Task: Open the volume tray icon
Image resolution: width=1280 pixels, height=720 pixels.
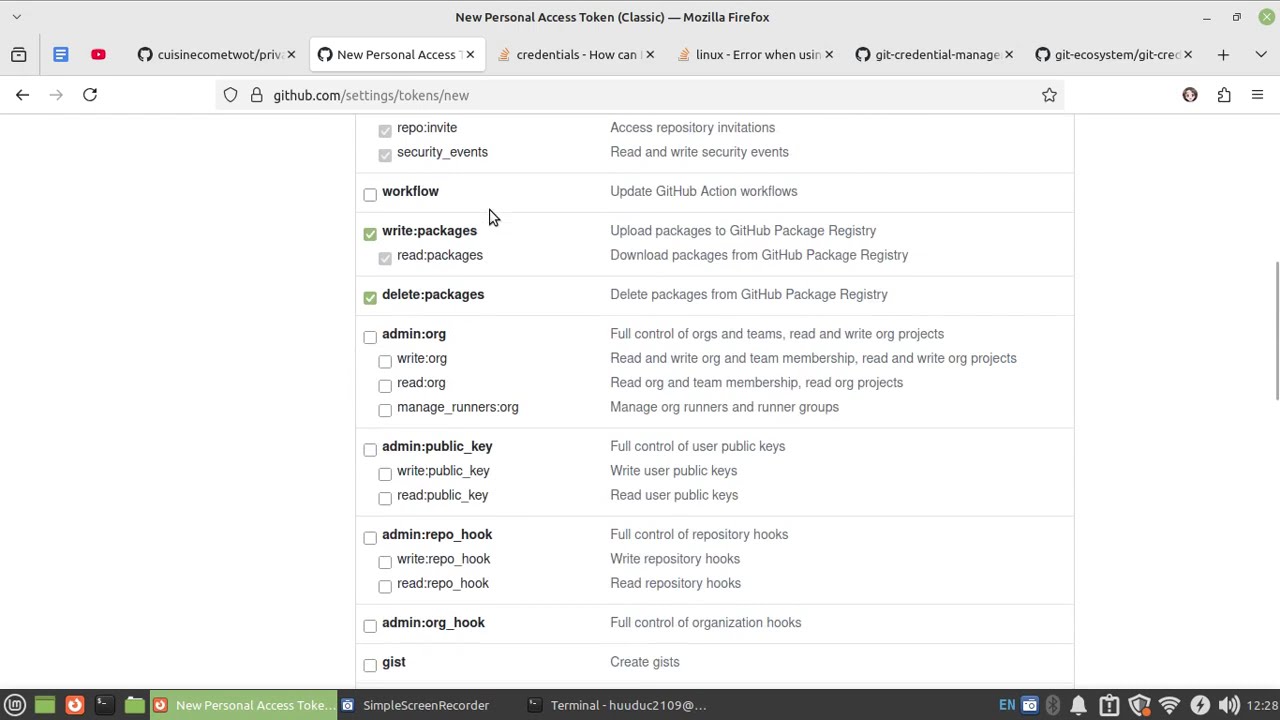Action: click(x=1229, y=705)
